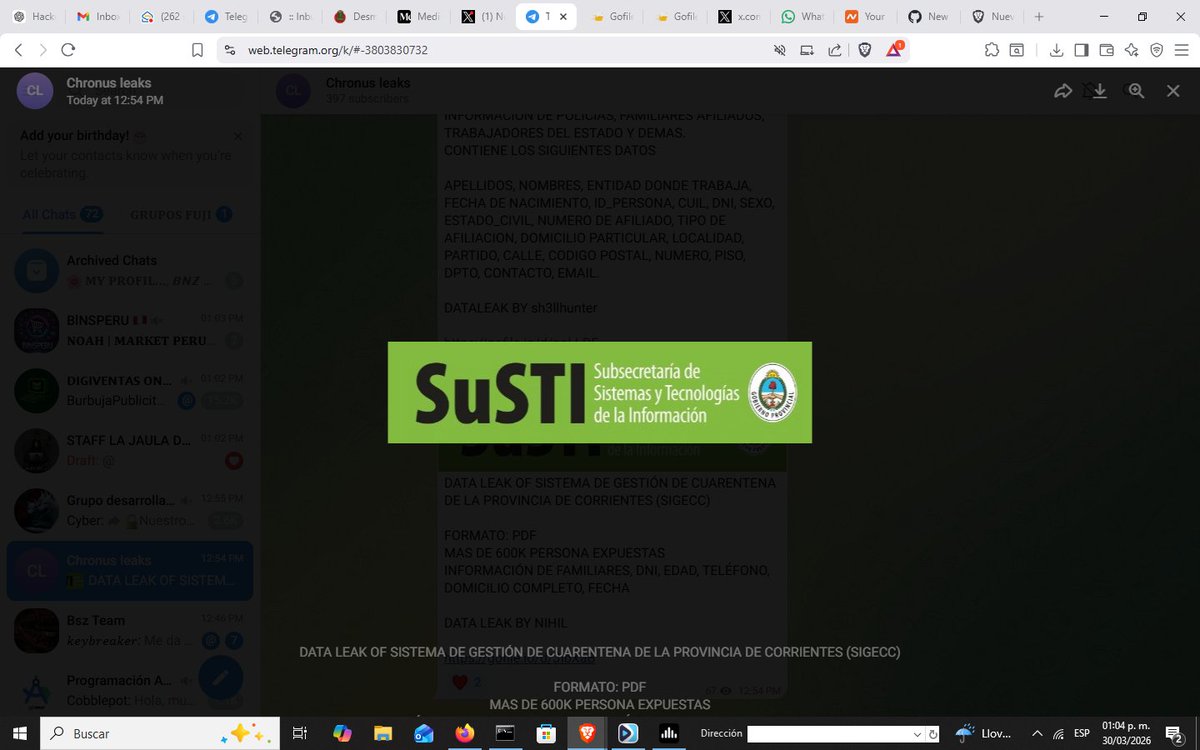Bookmark this page using the bookmark icon
This screenshot has width=1200, height=750.
coord(197,50)
